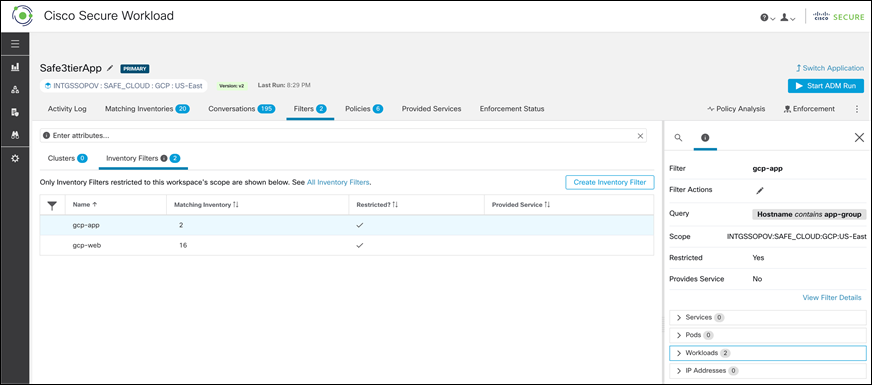Screen dimensions: 872x385
Task: Open All Inventory Filters link
Action: [338, 182]
